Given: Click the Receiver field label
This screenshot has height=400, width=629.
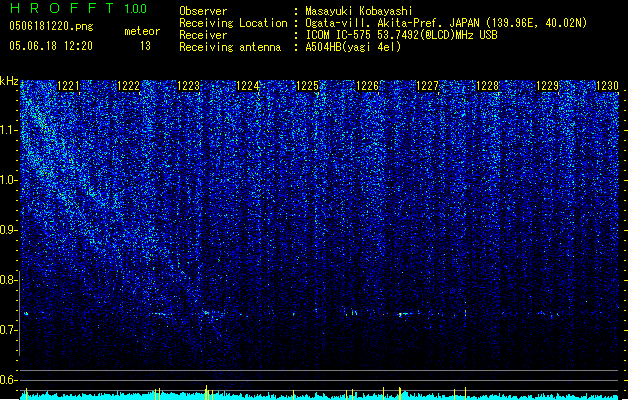Looking at the screenshot, I should click(x=203, y=35).
